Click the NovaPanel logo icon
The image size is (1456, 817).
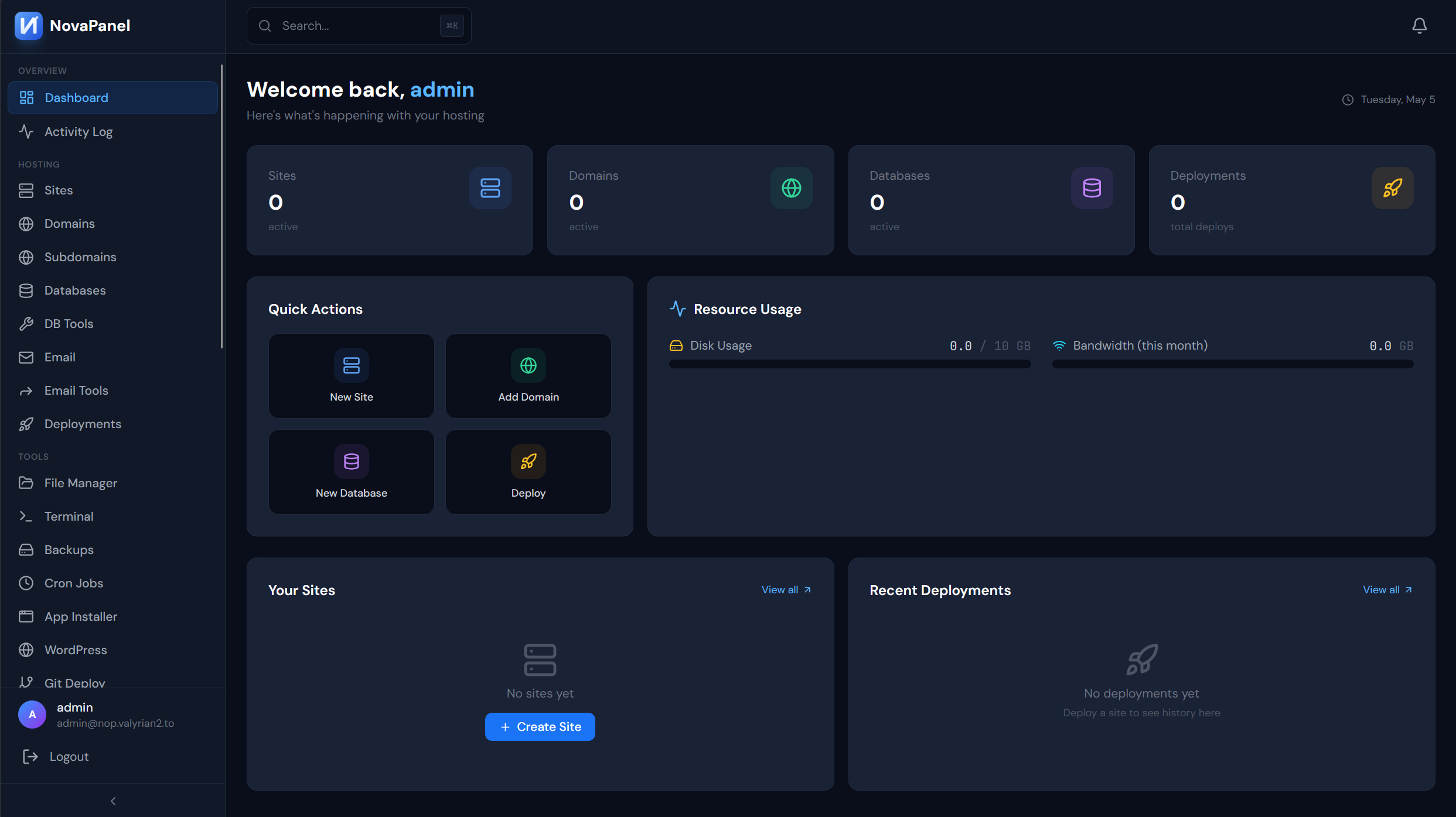[x=28, y=26]
